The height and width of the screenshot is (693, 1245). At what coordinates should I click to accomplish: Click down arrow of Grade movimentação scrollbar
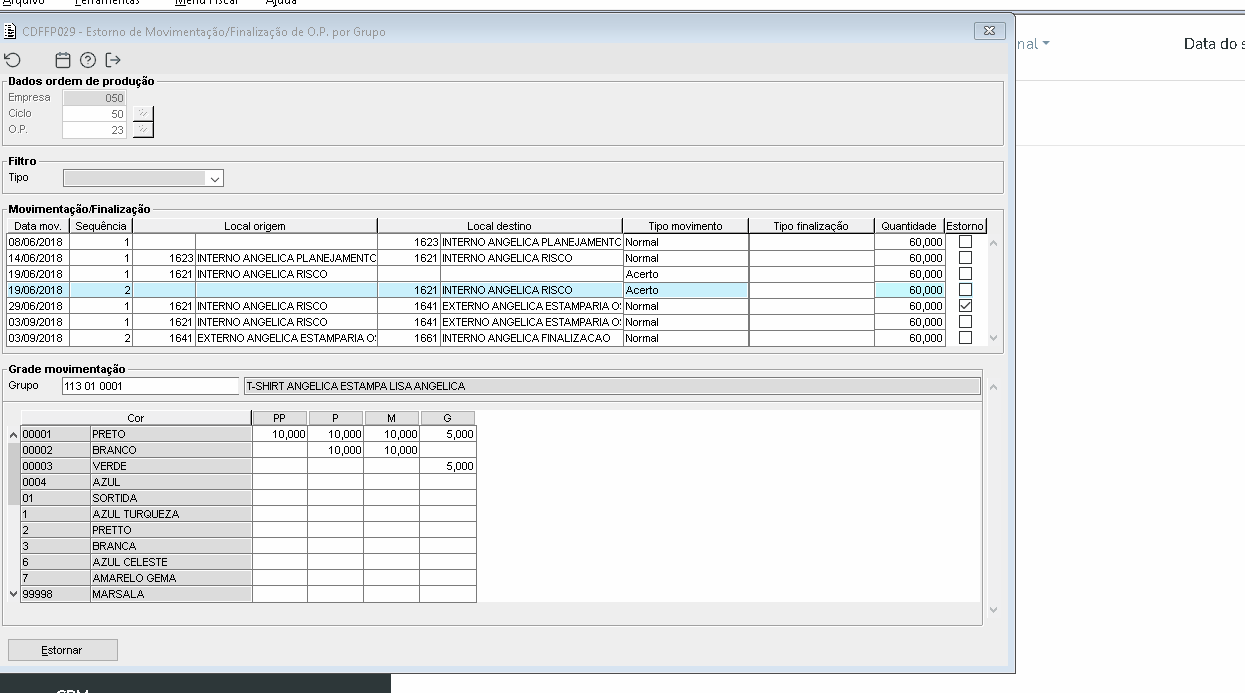click(x=993, y=609)
